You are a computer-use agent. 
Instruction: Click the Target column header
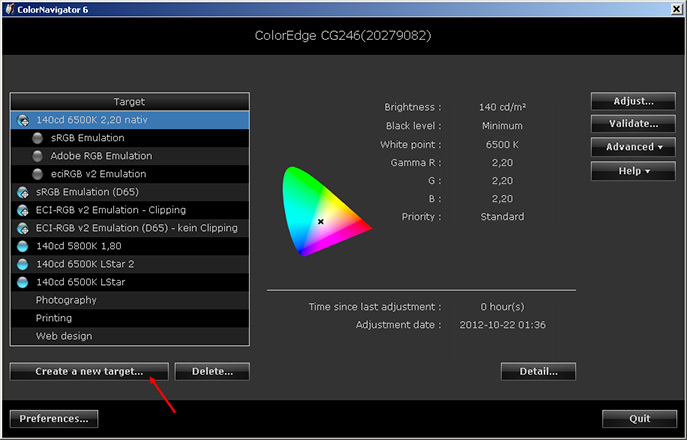point(130,102)
